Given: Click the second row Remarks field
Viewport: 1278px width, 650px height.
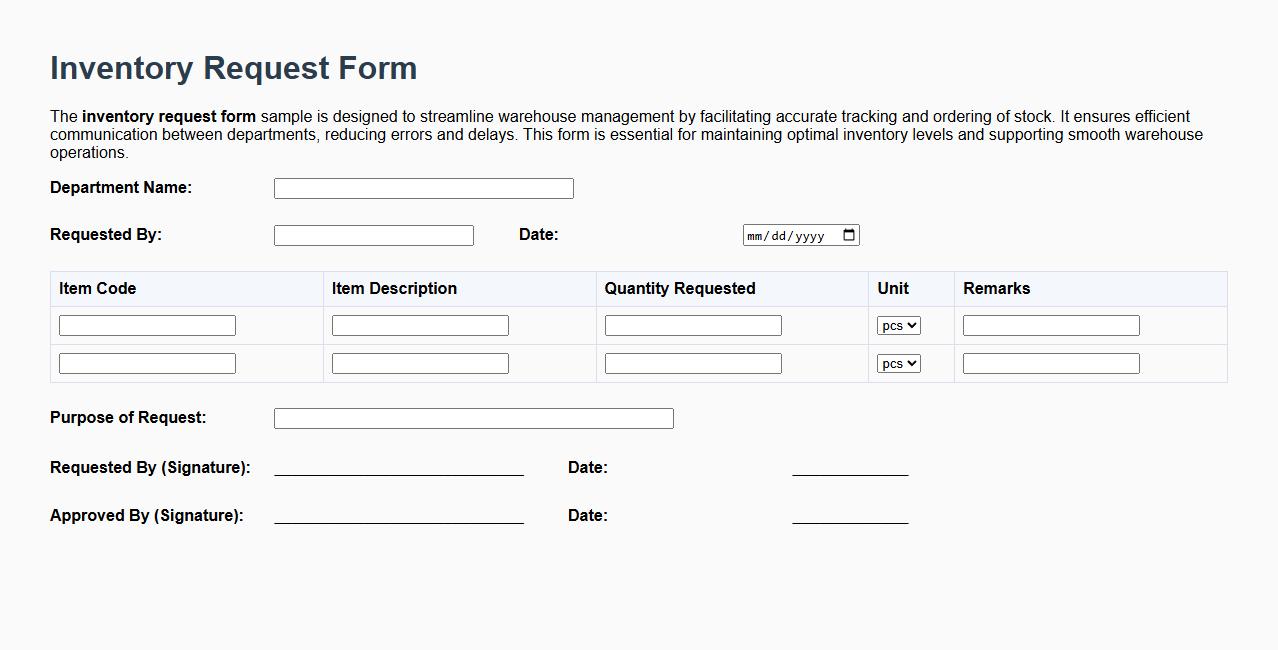Looking at the screenshot, I should tap(1049, 362).
